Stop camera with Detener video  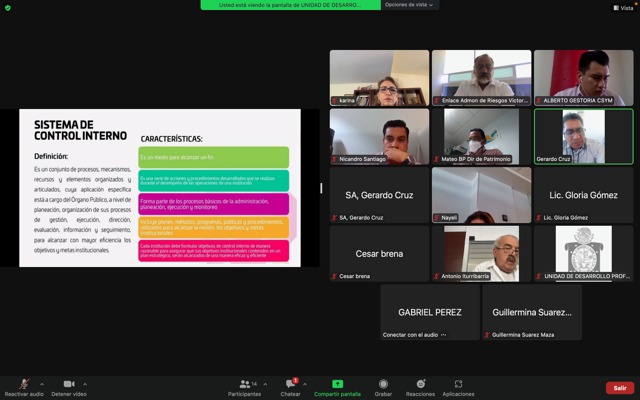point(68,385)
